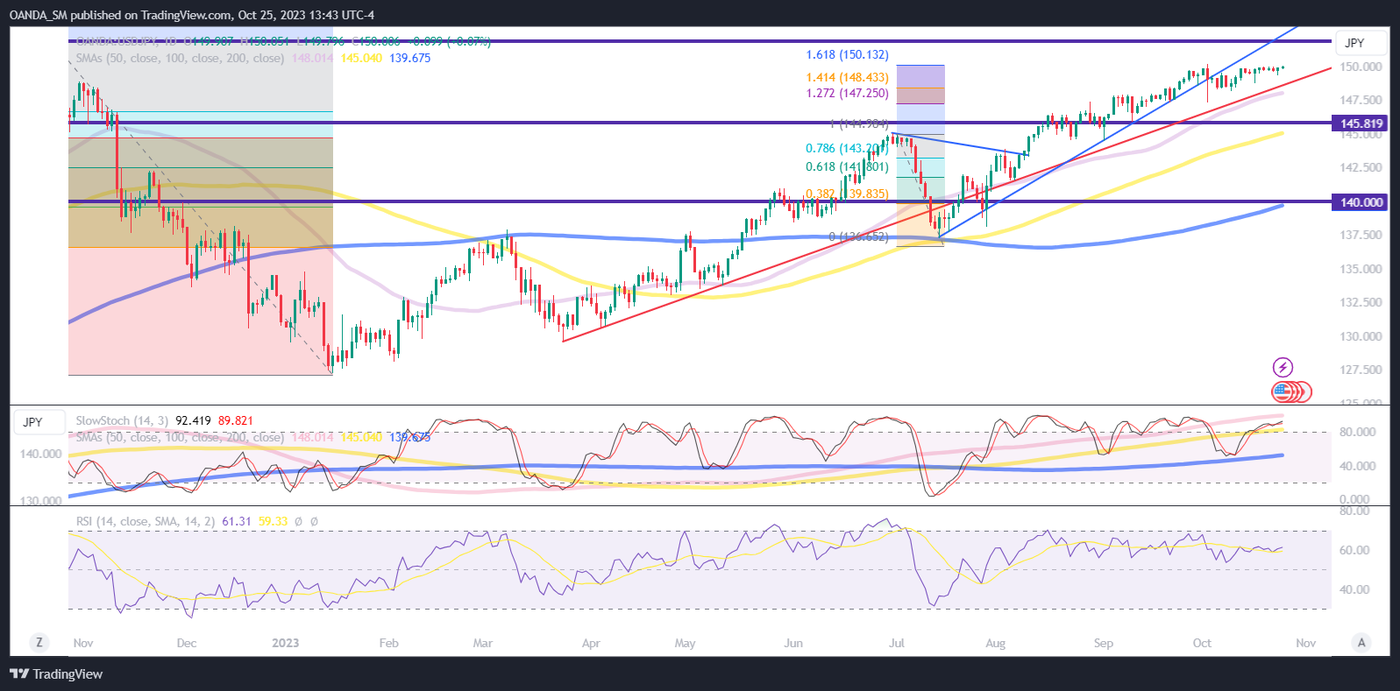
Task: Select the 1.618 (150.132) Fibonacci level label
Action: click(847, 54)
